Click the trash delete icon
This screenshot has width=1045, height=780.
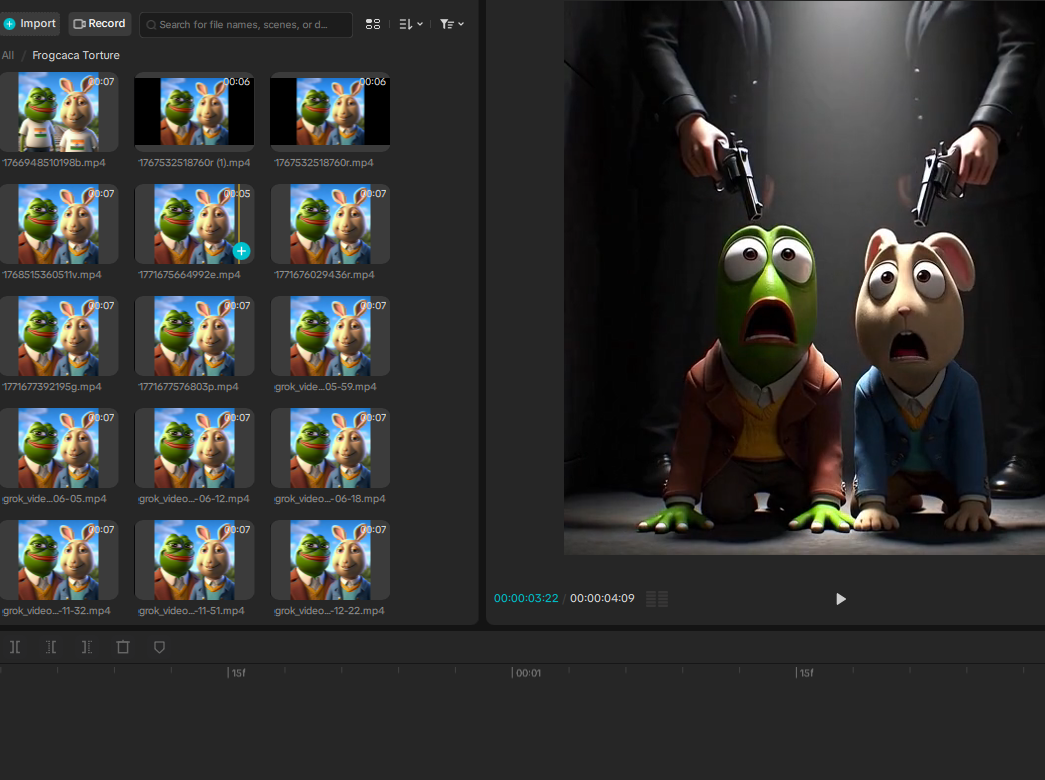coord(123,647)
